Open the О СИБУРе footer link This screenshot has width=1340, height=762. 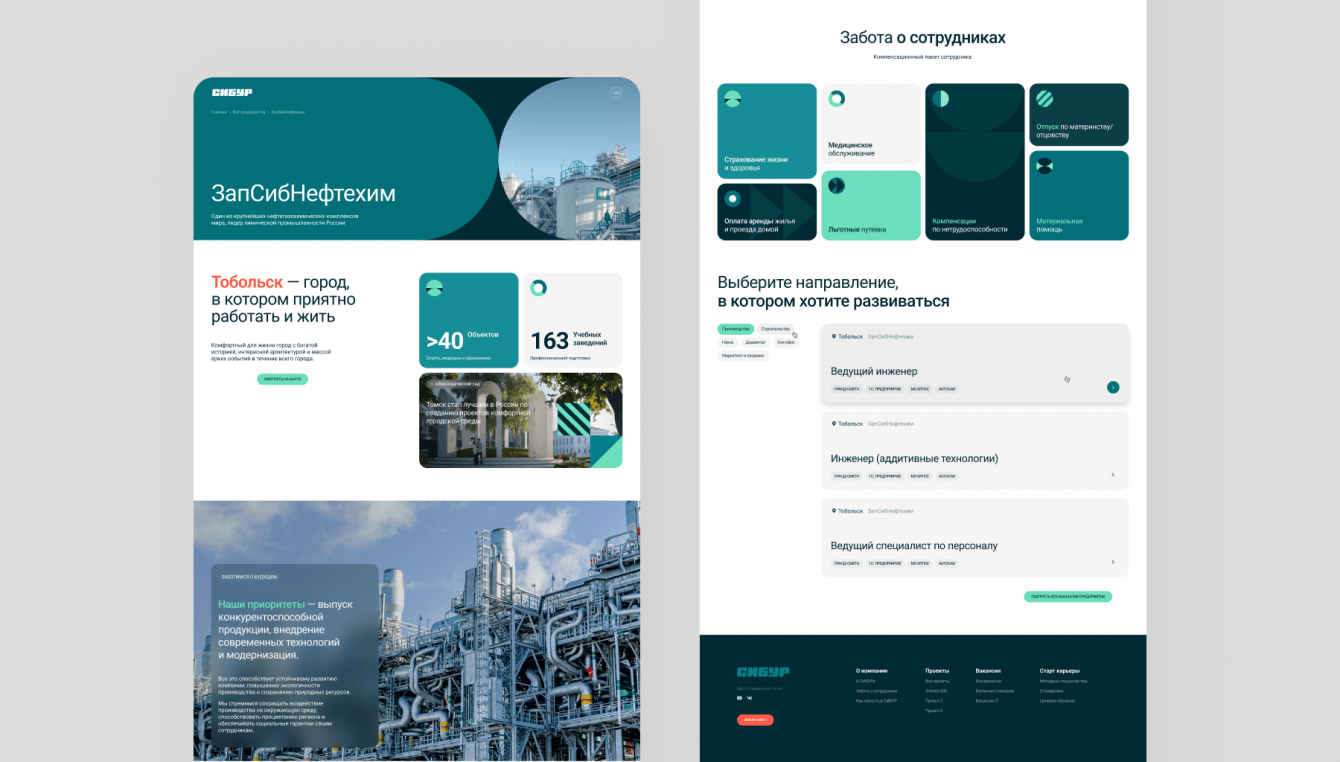click(x=865, y=681)
